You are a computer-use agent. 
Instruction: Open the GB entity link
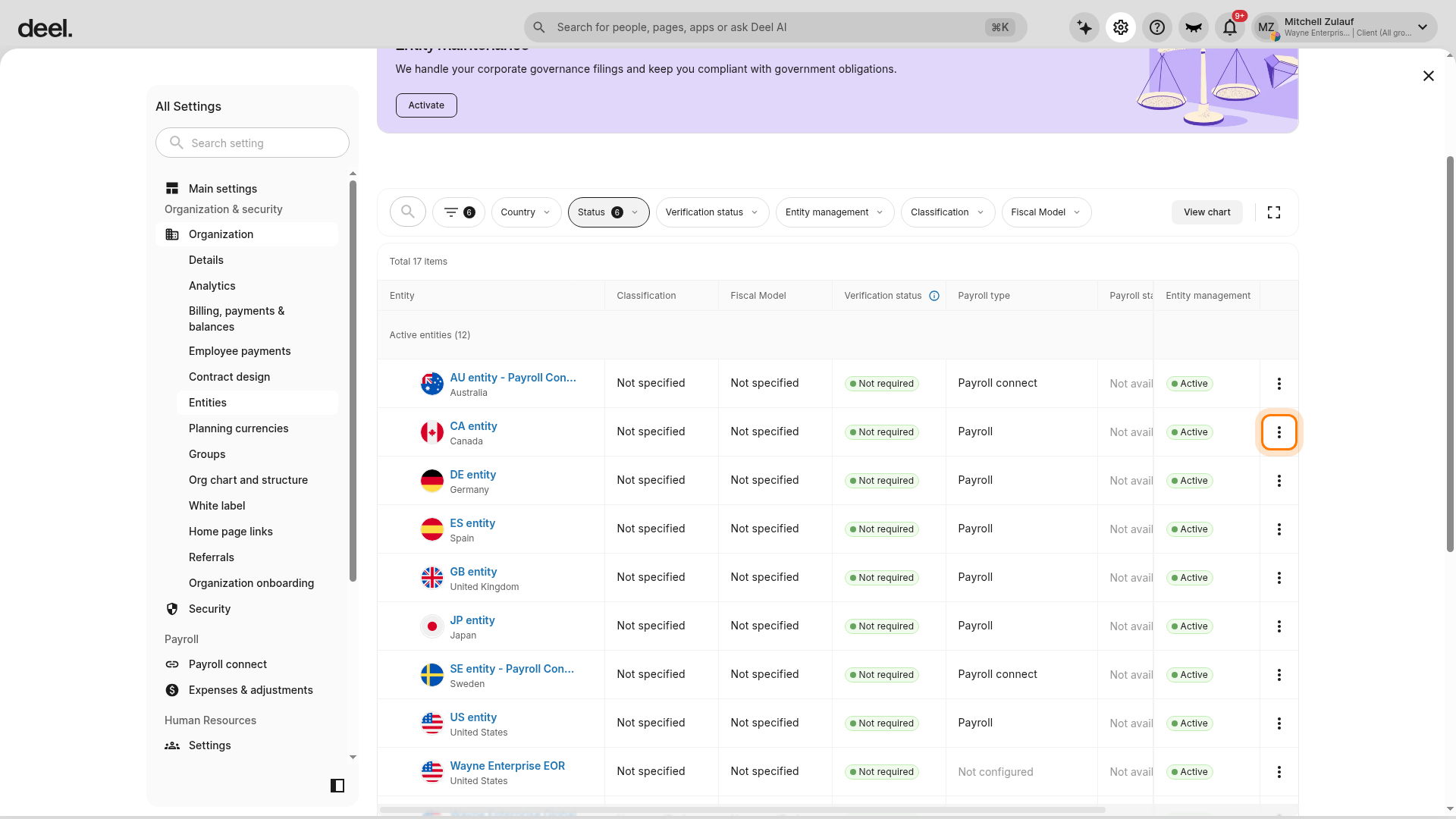[x=473, y=572]
